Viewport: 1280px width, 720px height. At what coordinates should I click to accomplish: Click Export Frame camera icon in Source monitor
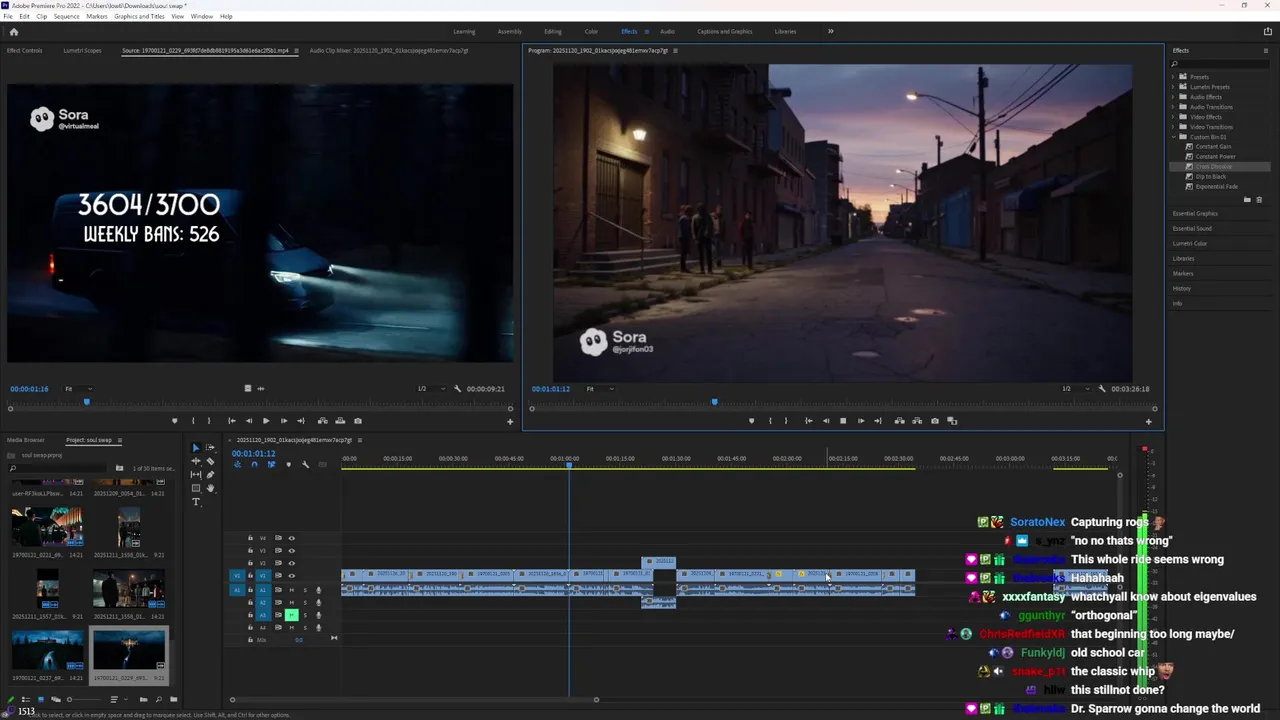point(358,421)
